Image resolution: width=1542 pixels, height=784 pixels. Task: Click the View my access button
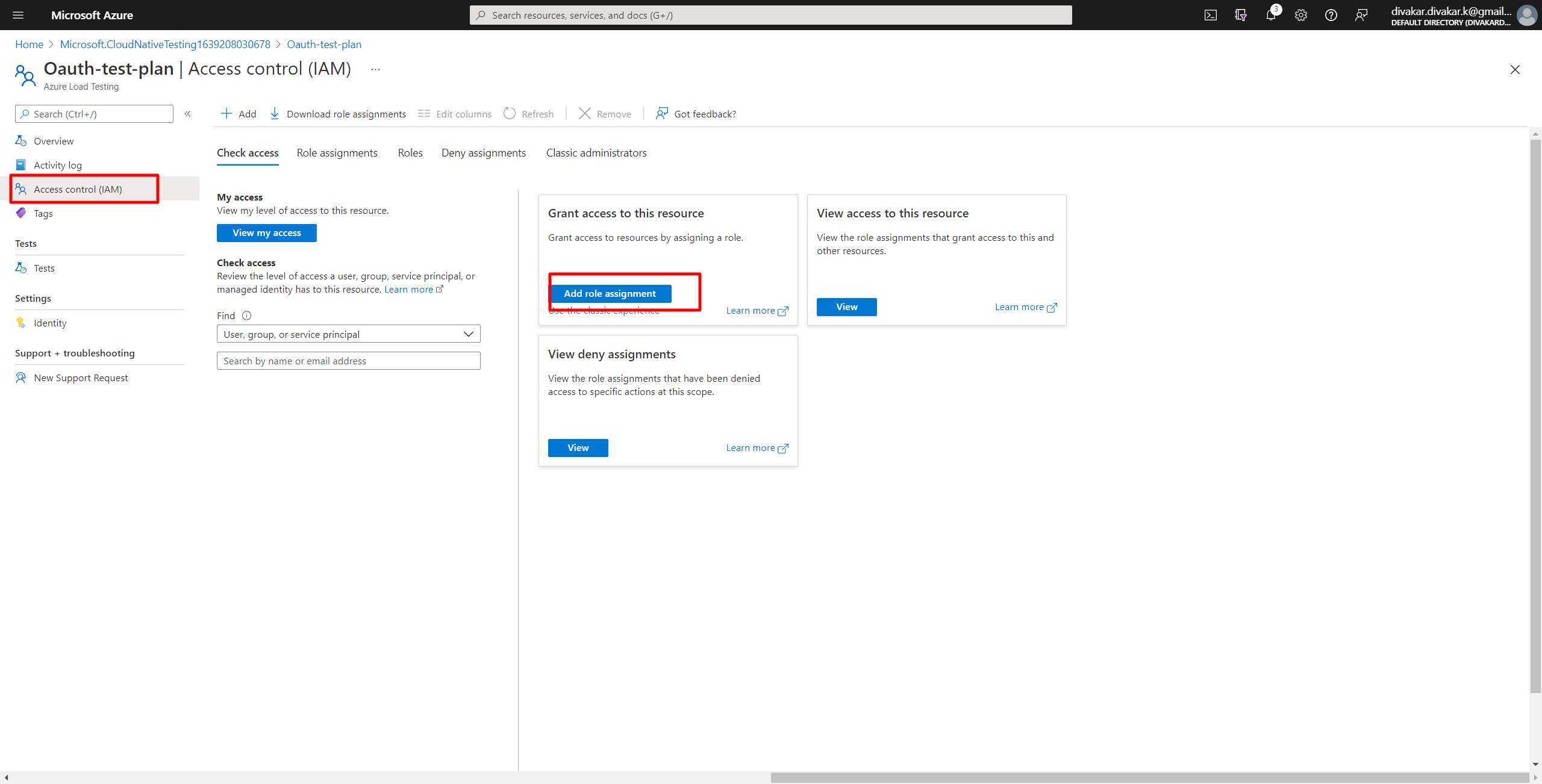coord(267,233)
